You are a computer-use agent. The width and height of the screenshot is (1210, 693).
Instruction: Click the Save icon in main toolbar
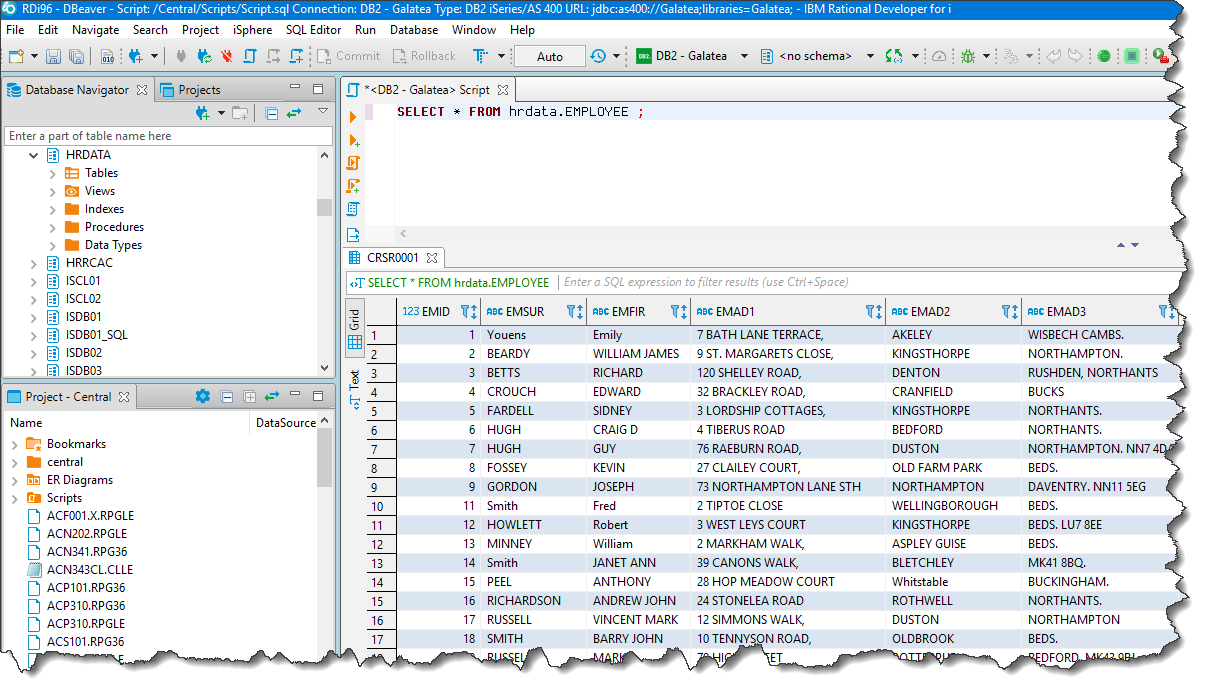pos(52,57)
